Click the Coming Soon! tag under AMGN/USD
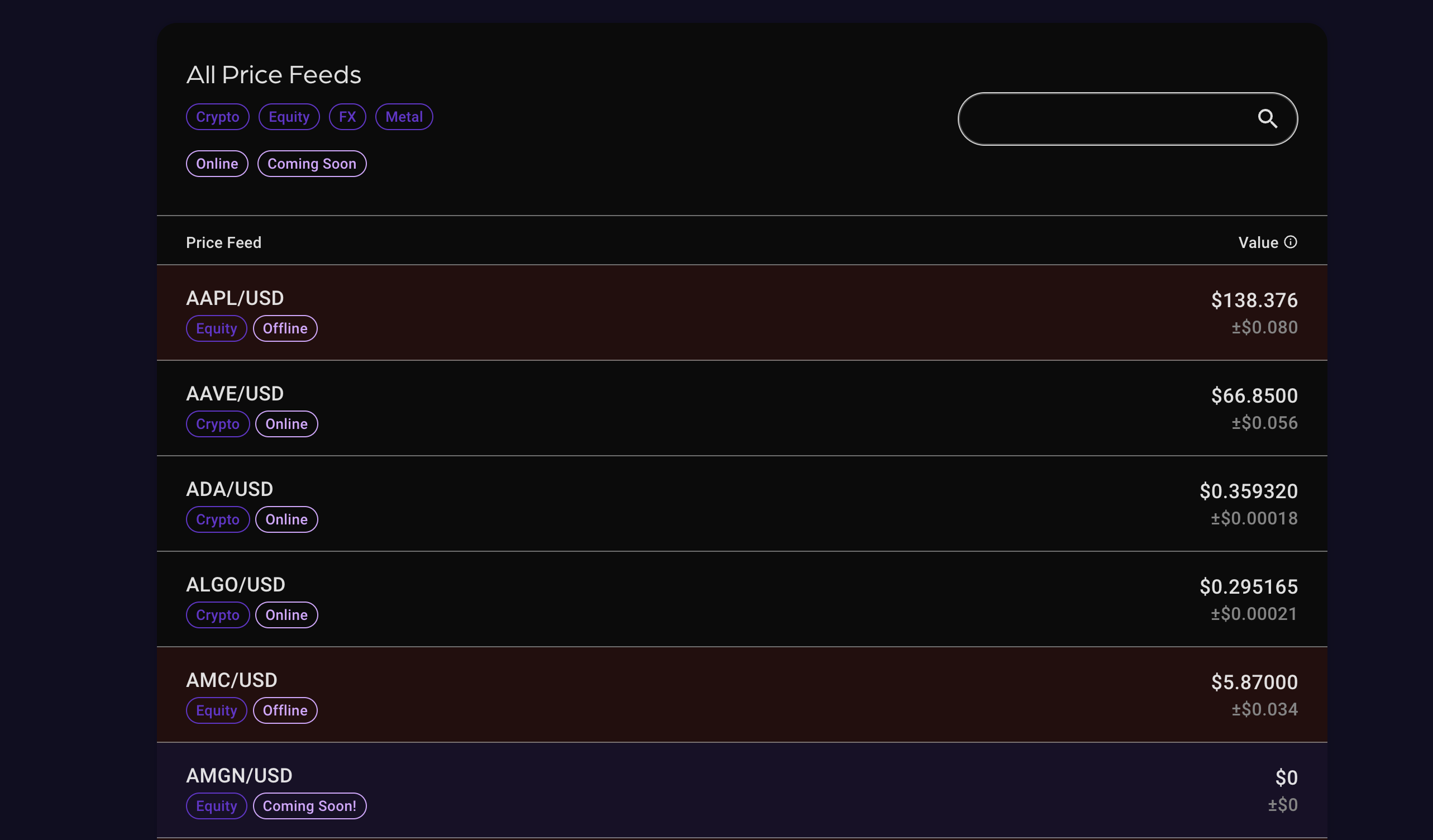The image size is (1433, 840). click(309, 806)
